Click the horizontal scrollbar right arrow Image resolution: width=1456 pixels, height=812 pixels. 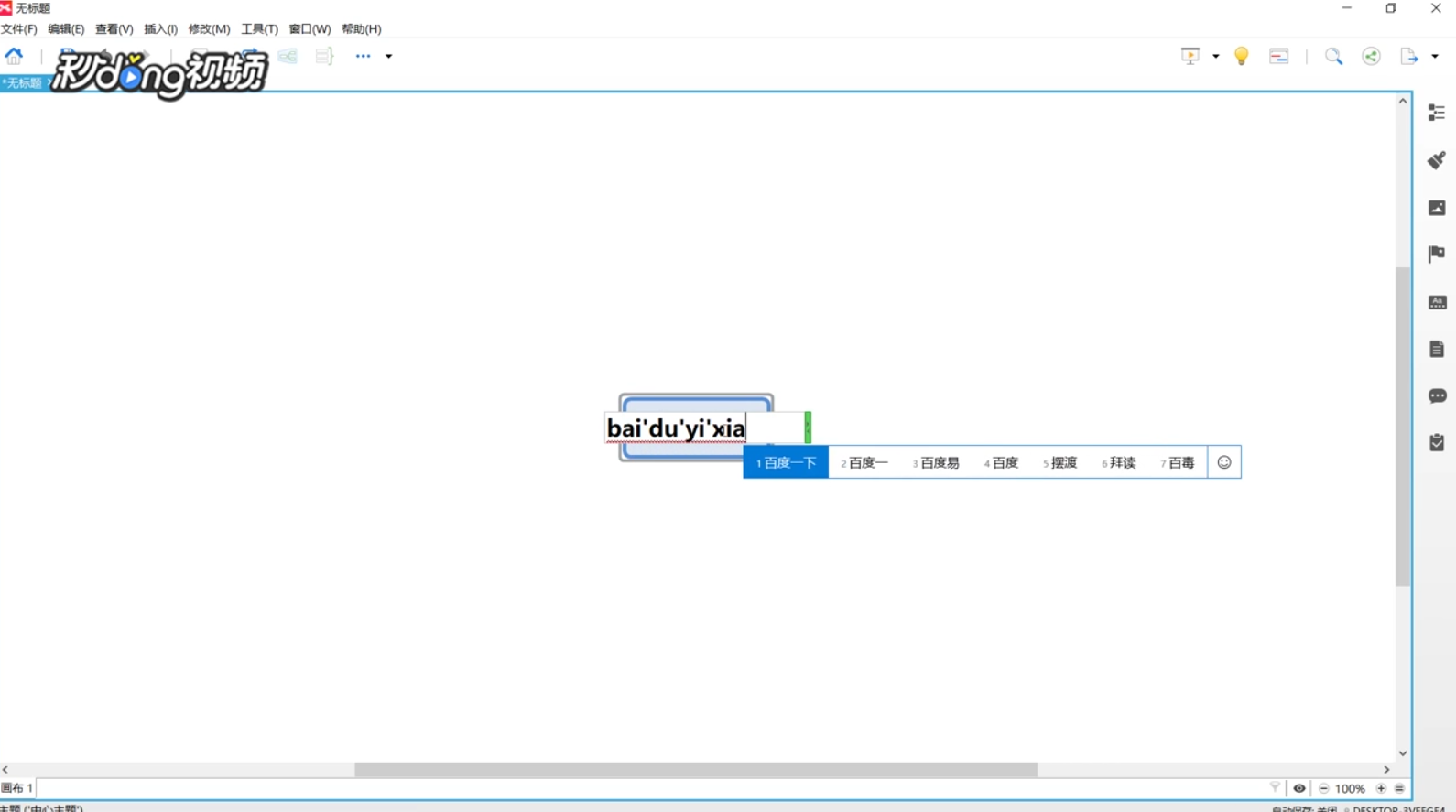(x=1386, y=770)
